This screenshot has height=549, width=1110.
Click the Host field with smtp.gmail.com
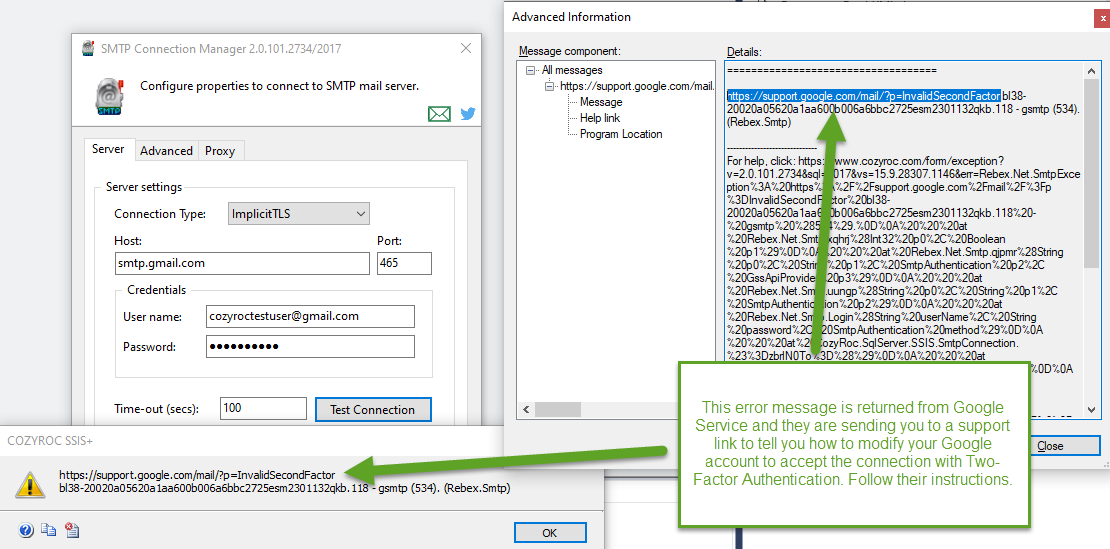click(242, 262)
